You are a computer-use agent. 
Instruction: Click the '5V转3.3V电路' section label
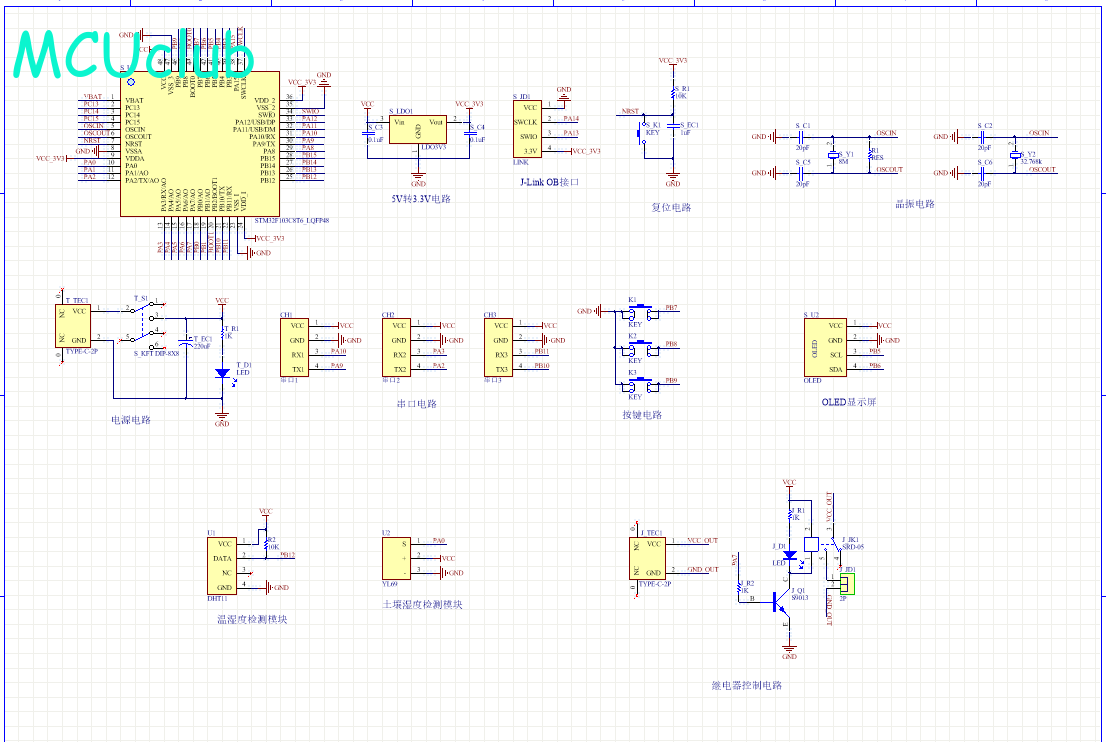[x=421, y=199]
